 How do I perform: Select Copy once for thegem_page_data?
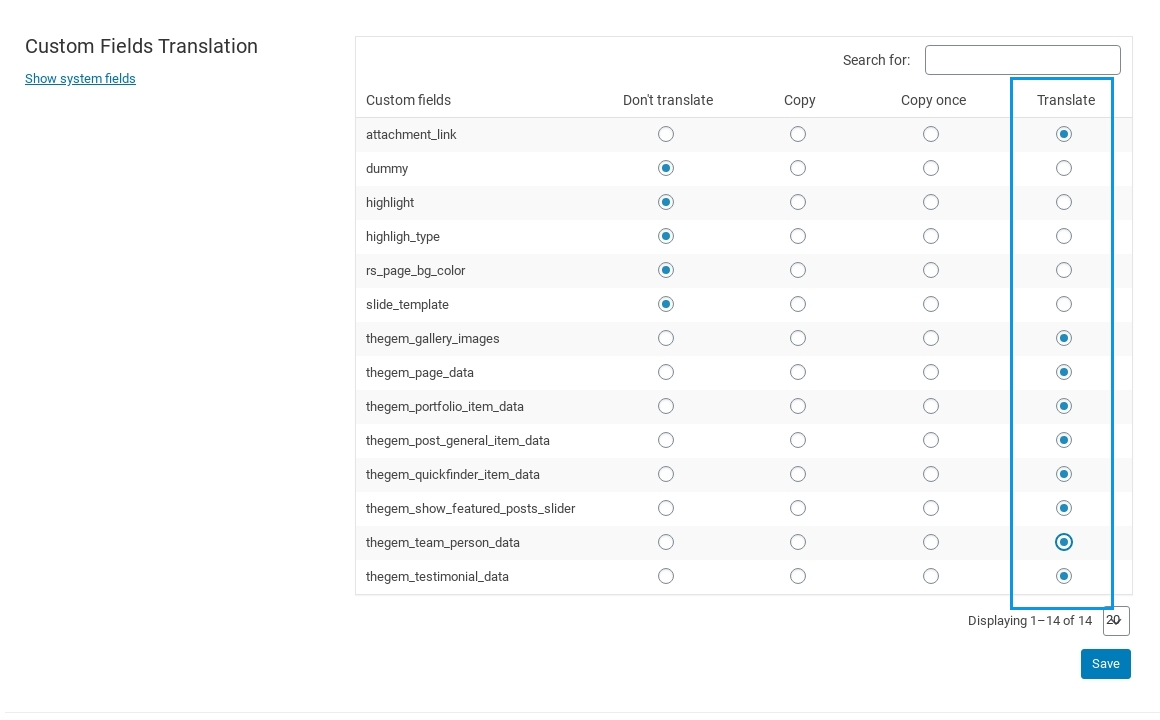931,372
